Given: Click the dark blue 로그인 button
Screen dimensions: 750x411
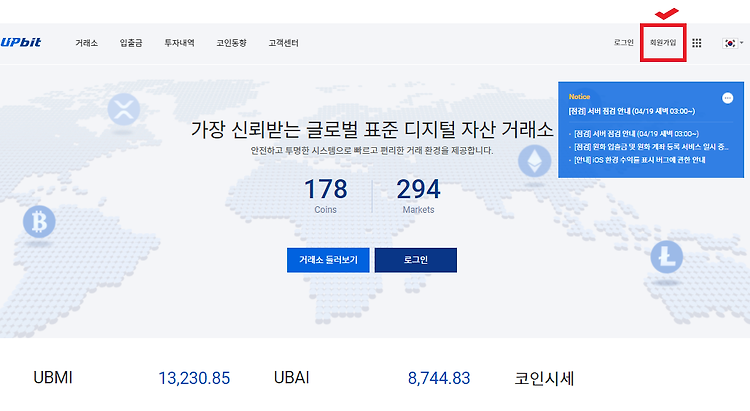Looking at the screenshot, I should tap(416, 260).
